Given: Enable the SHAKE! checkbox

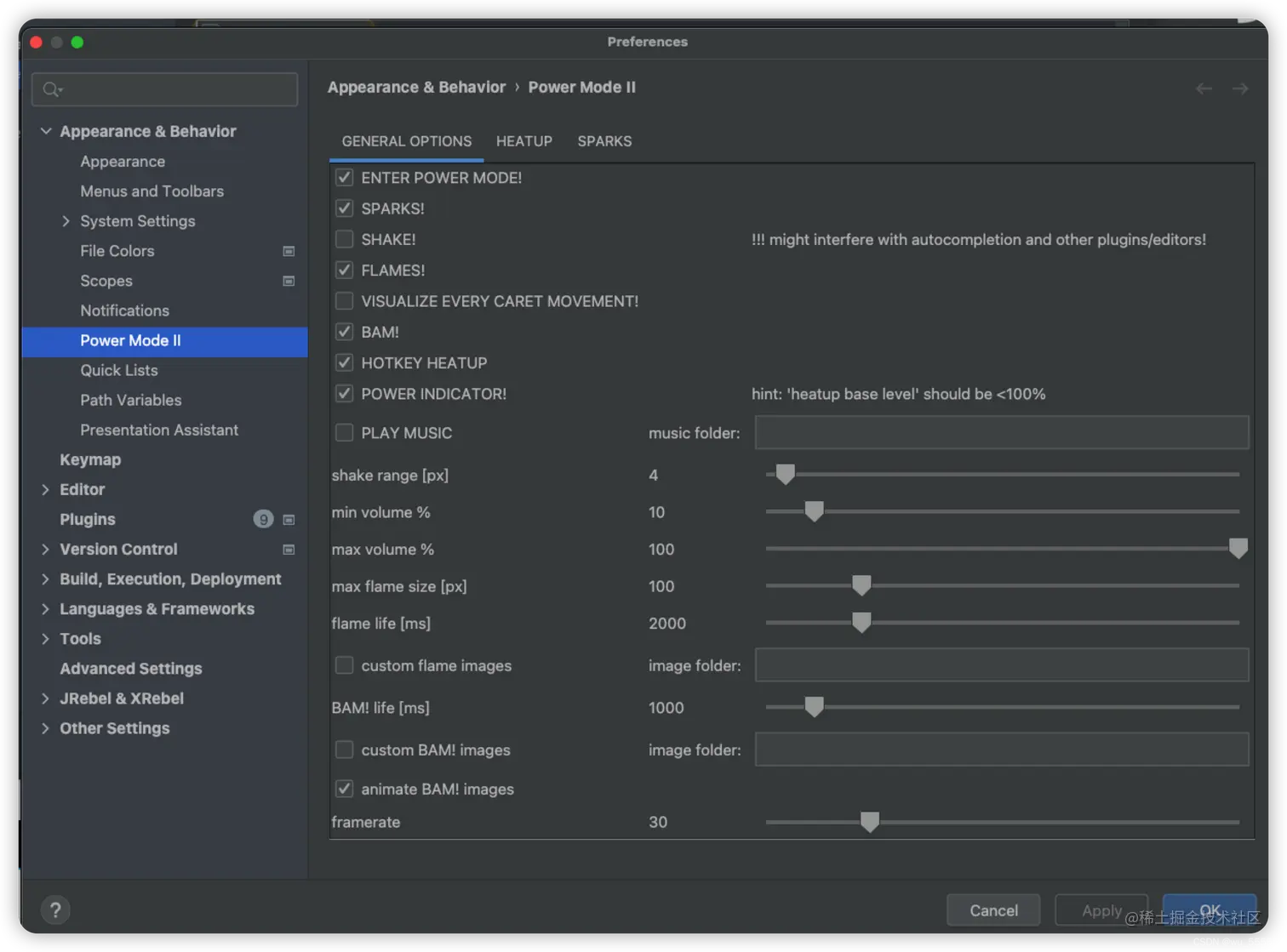Looking at the screenshot, I should (345, 239).
